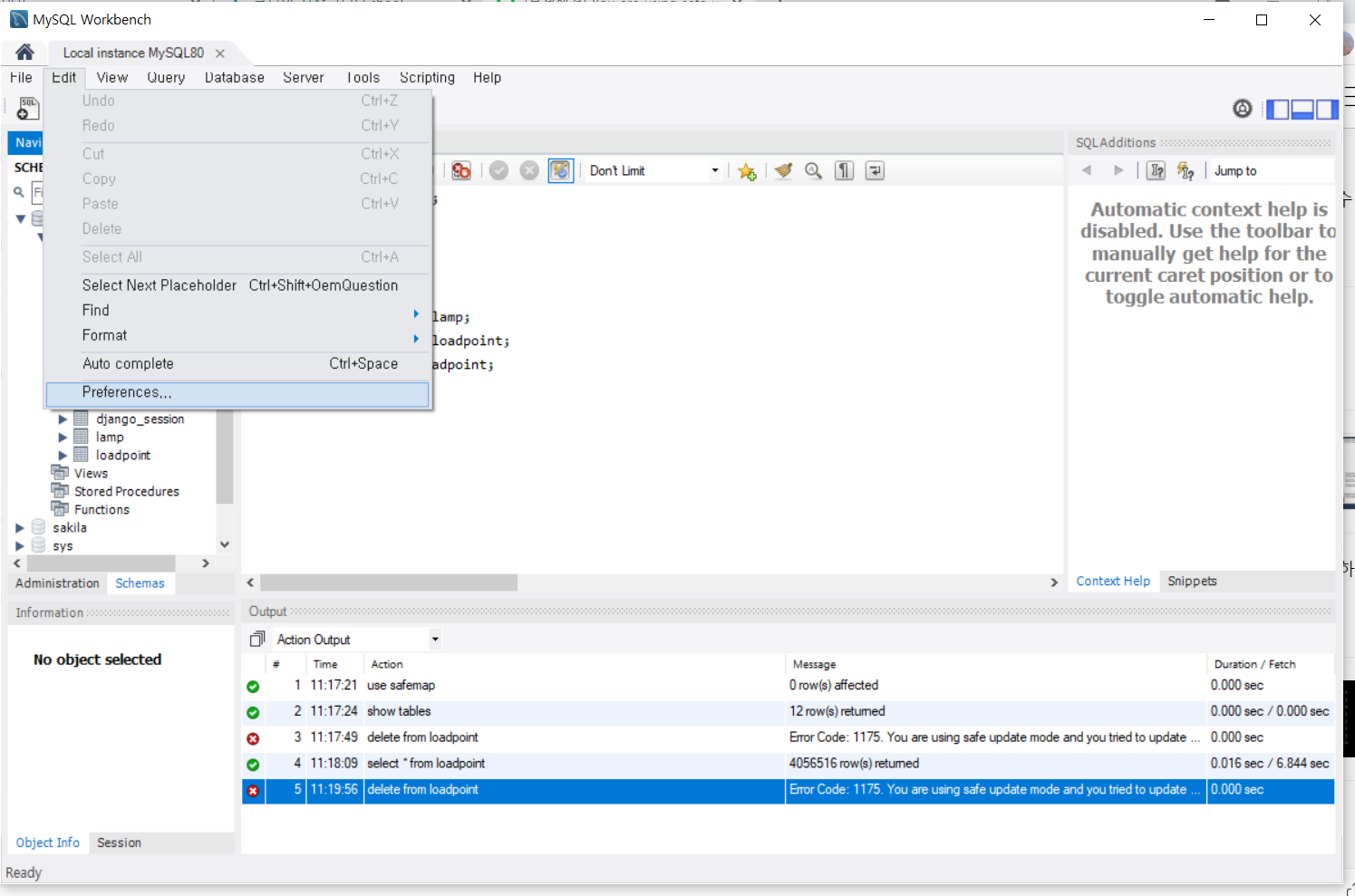This screenshot has width=1355, height=896.
Task: Expand the lamp table node
Action: [63, 438]
